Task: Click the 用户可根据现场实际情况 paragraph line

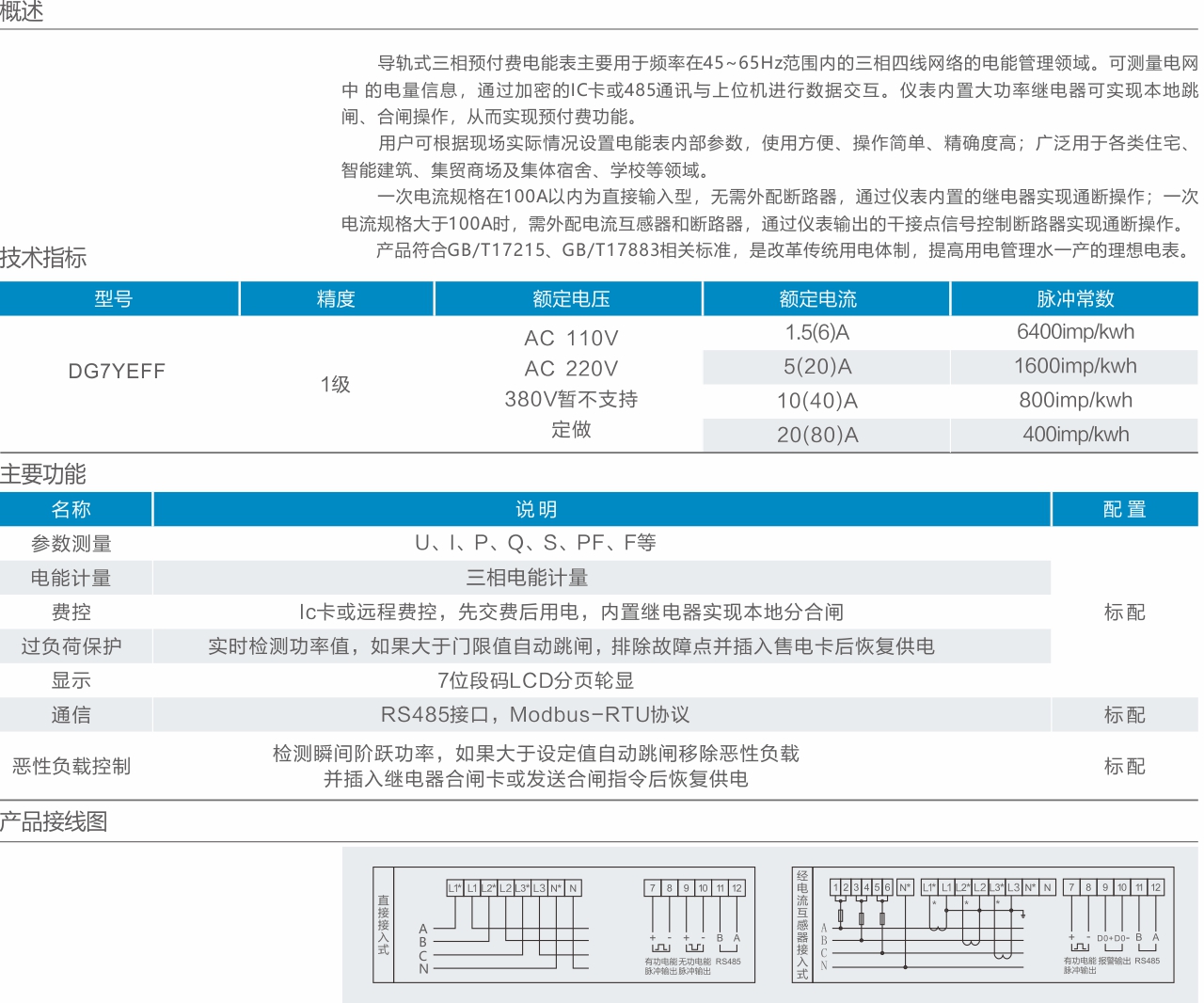Action: 787,143
